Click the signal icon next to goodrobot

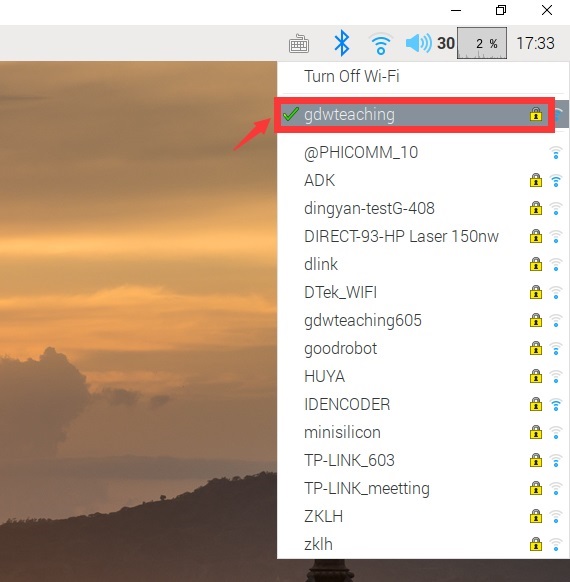[x=556, y=349]
